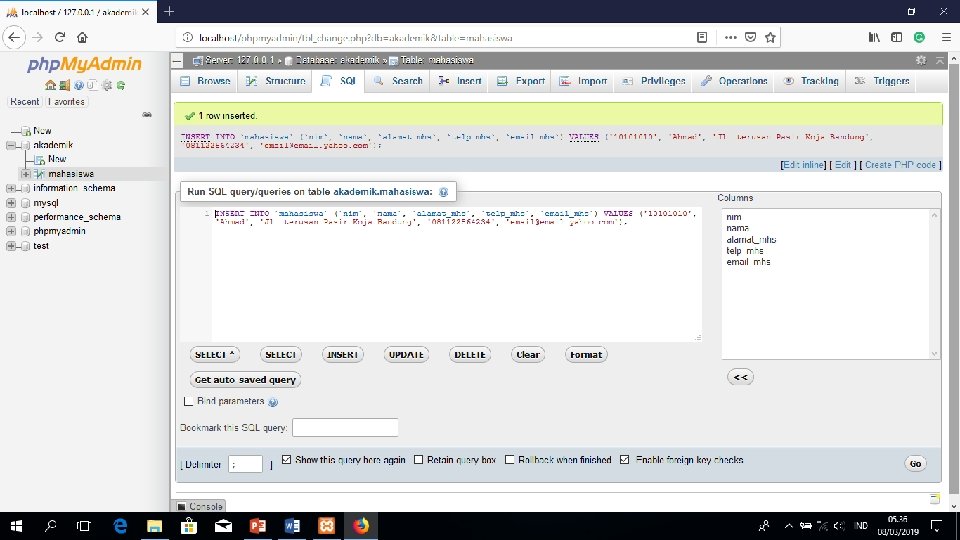Click Create PHP code link

pyautogui.click(x=900, y=165)
